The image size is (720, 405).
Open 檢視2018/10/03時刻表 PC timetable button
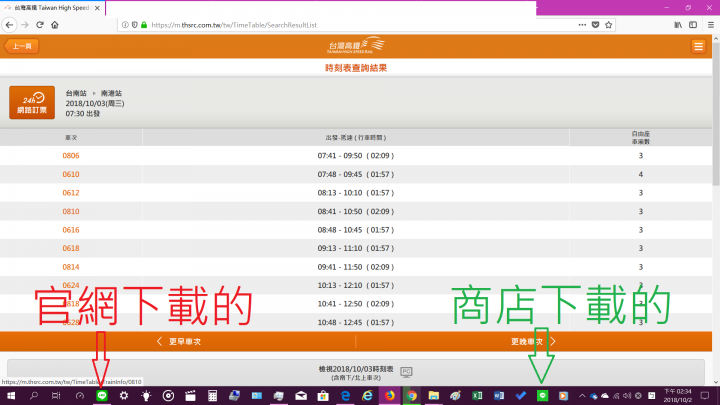click(x=356, y=372)
